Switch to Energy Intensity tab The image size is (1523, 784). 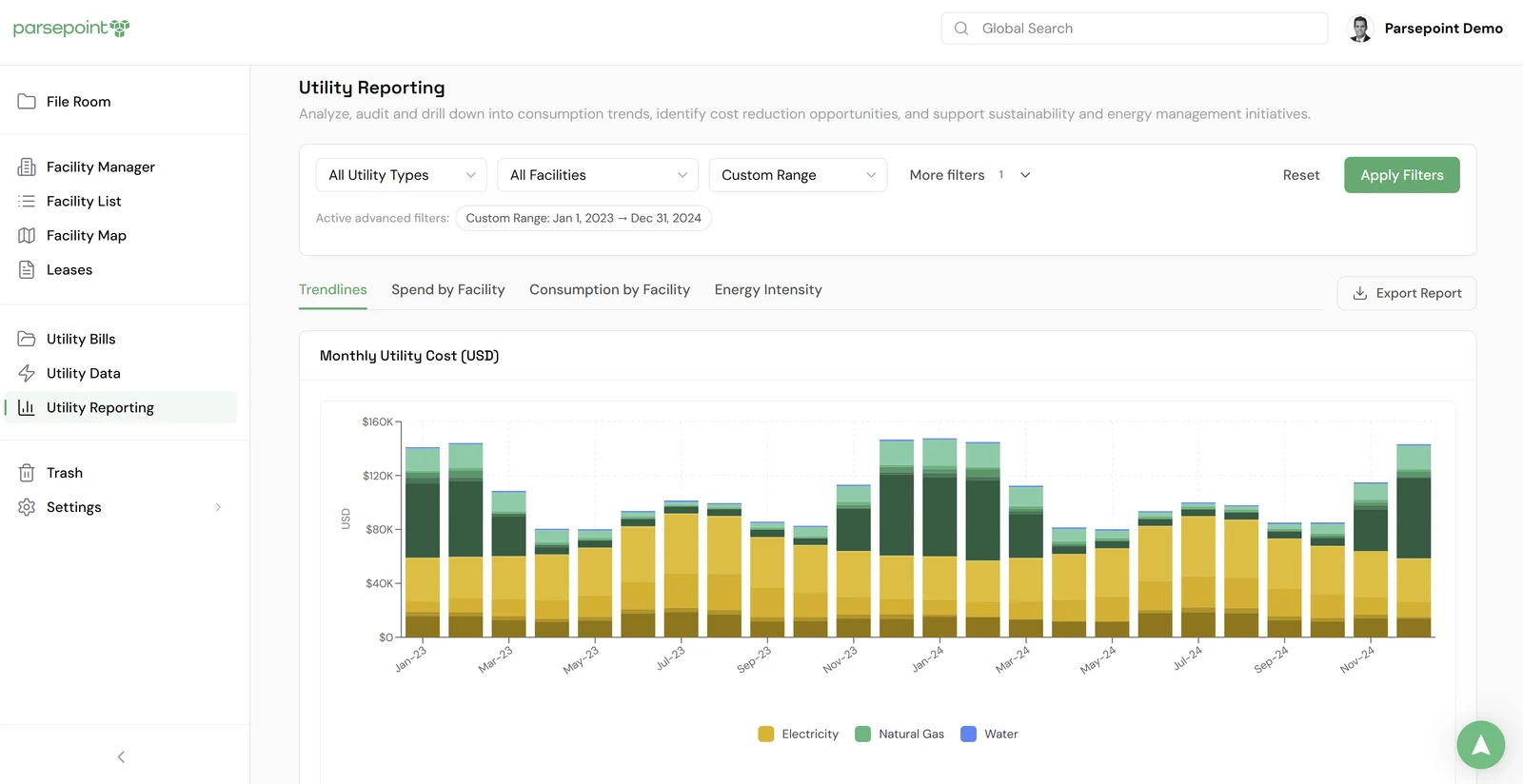(768, 289)
